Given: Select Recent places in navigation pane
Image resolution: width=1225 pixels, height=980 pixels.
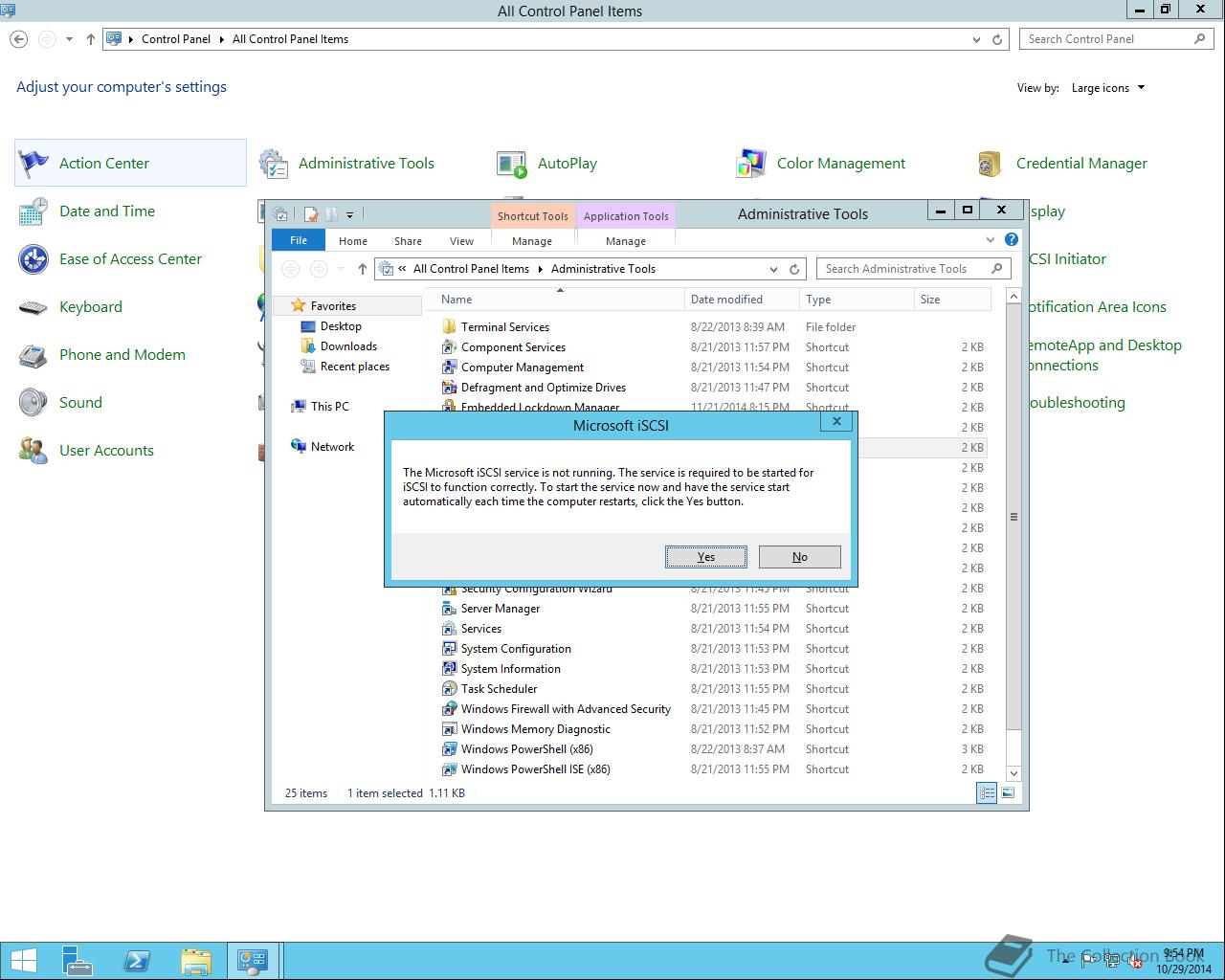Looking at the screenshot, I should pos(354,367).
